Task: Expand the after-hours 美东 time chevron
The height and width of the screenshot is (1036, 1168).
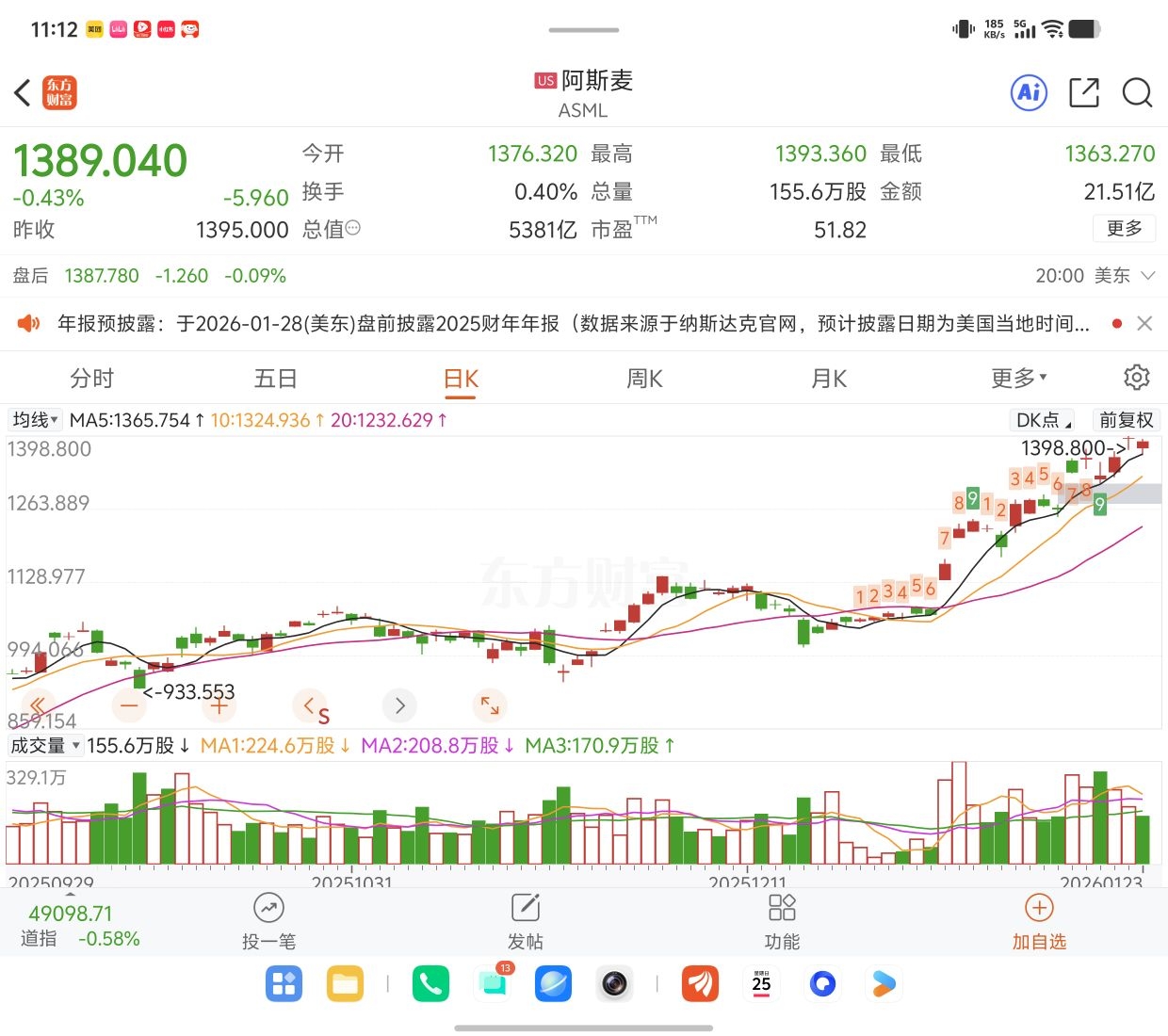Action: [x=1147, y=276]
